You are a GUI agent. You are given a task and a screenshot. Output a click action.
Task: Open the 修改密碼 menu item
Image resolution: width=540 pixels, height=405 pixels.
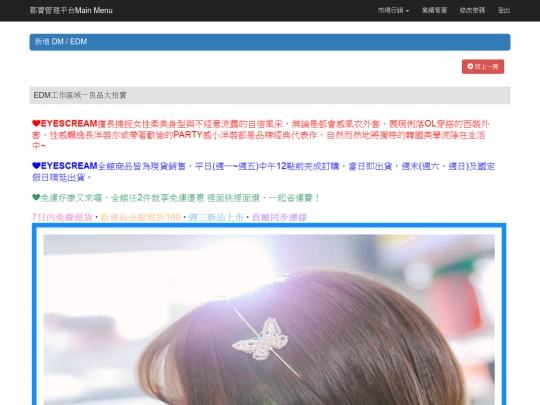[472, 10]
